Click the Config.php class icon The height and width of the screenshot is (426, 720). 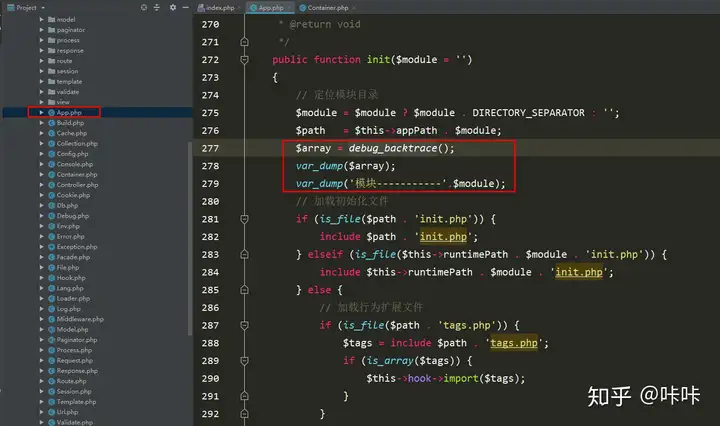(x=51, y=154)
